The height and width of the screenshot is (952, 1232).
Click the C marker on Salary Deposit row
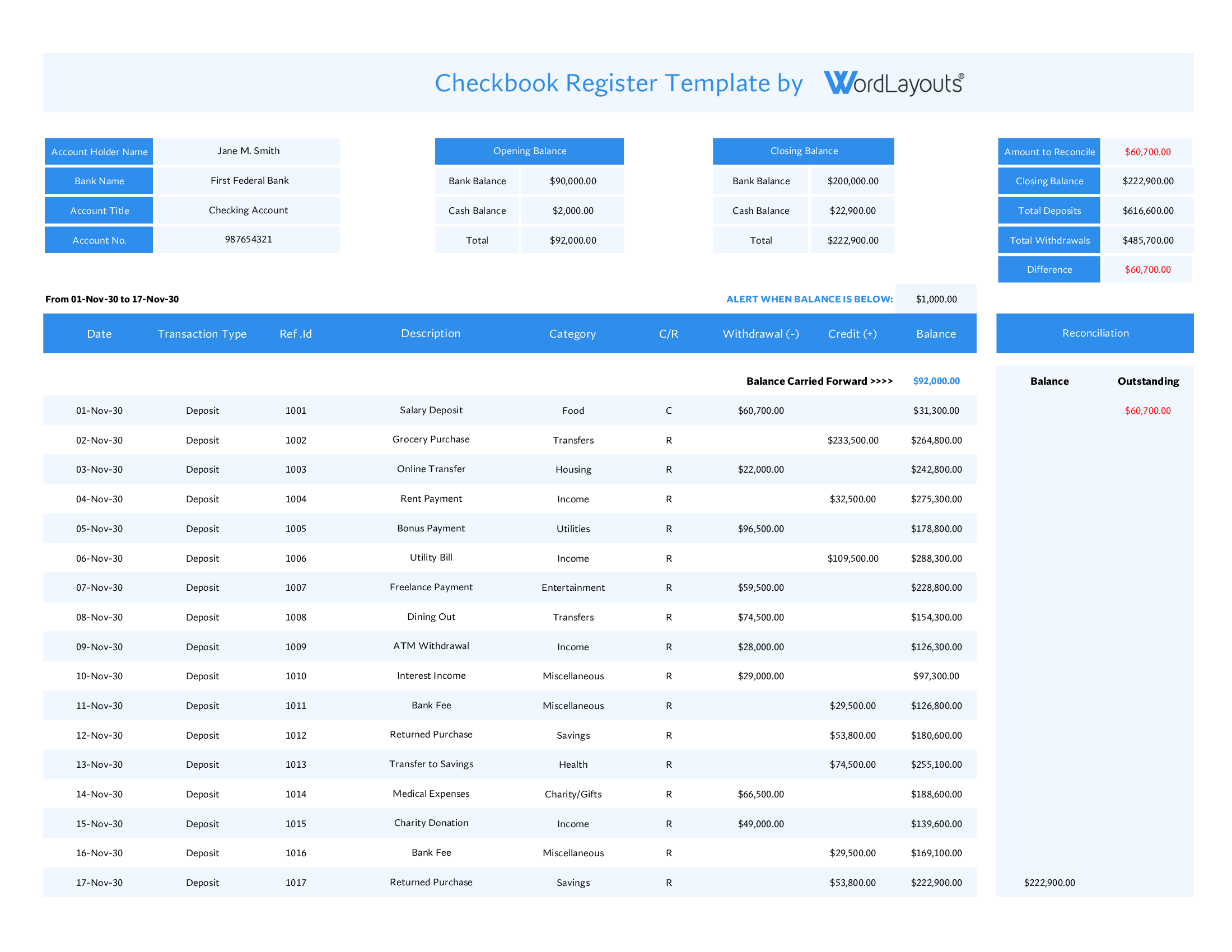[x=669, y=410]
